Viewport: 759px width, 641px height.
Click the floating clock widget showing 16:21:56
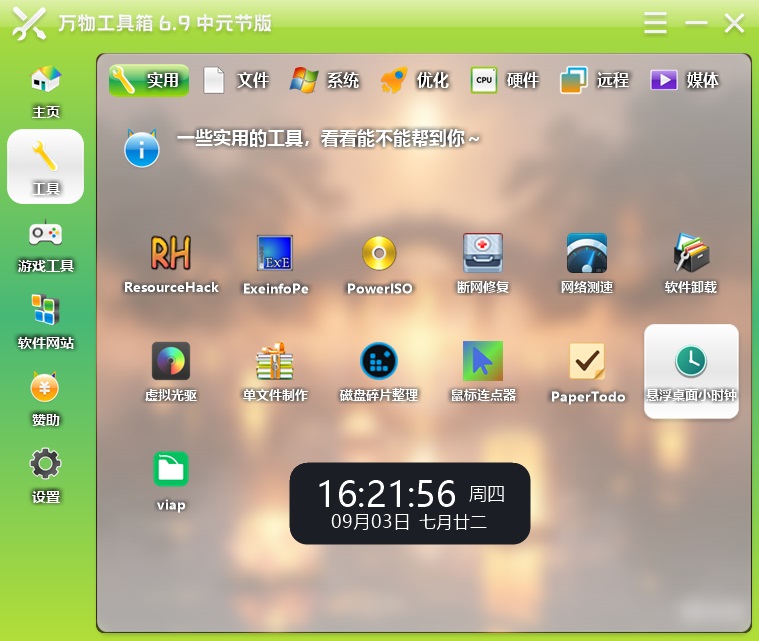410,504
